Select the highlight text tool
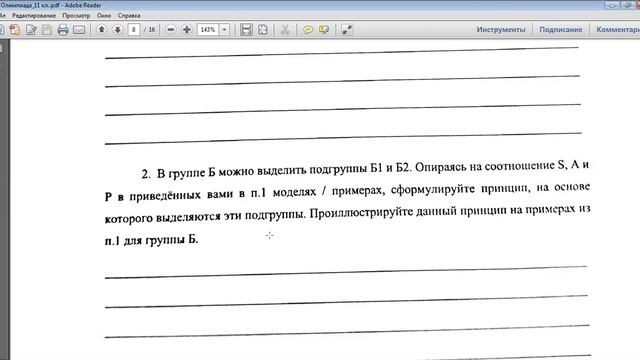This screenshot has width=640, height=360. 324,30
